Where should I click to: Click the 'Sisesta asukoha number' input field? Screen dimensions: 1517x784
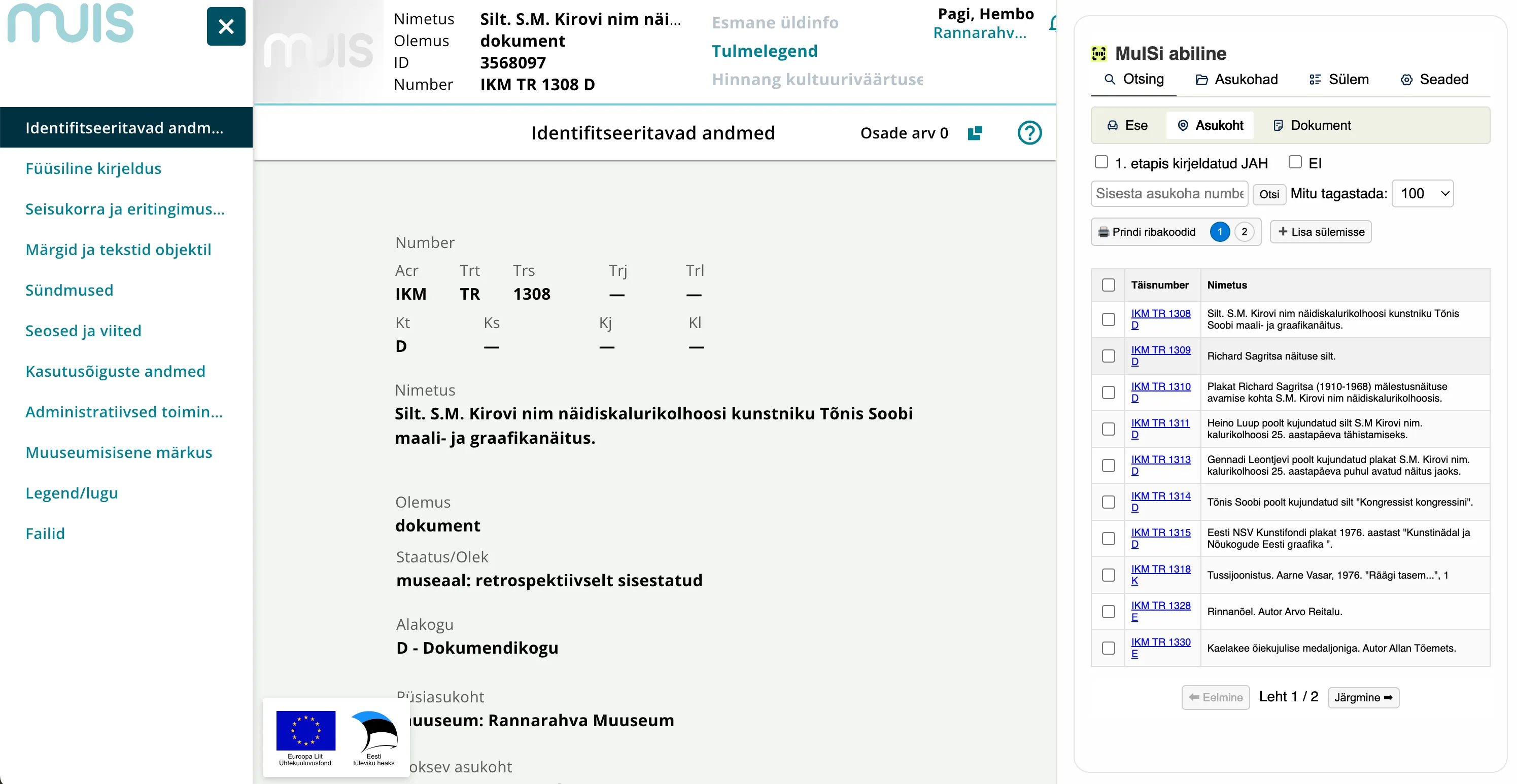pos(1169,194)
